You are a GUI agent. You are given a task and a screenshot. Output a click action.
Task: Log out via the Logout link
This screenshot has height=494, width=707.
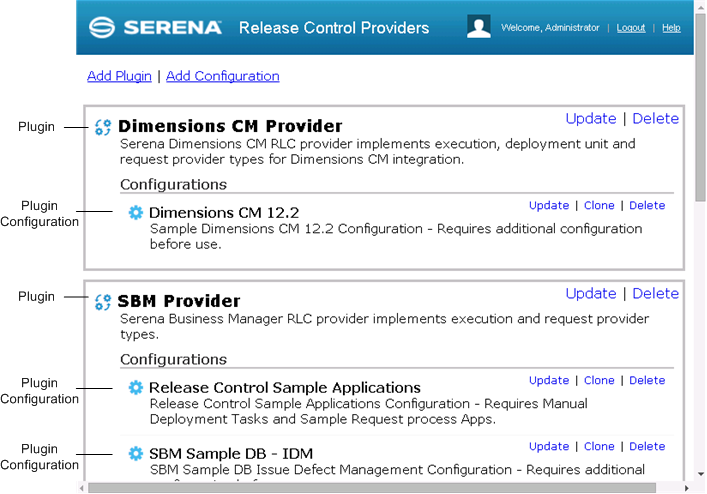click(631, 27)
